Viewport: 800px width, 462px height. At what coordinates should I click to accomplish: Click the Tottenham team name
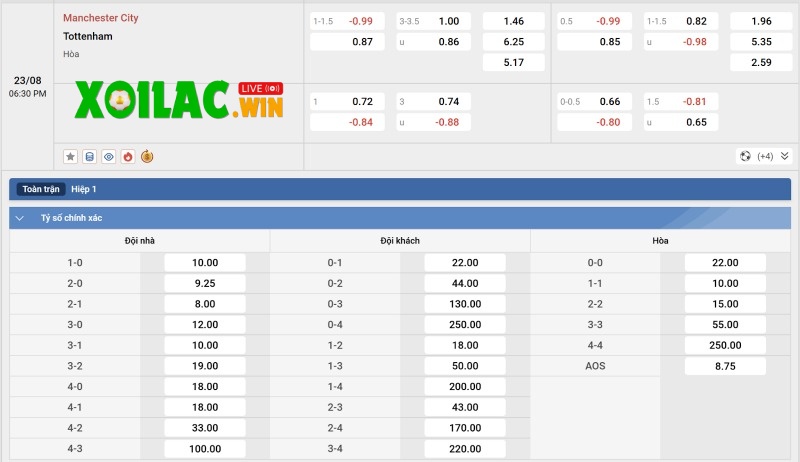(88, 37)
